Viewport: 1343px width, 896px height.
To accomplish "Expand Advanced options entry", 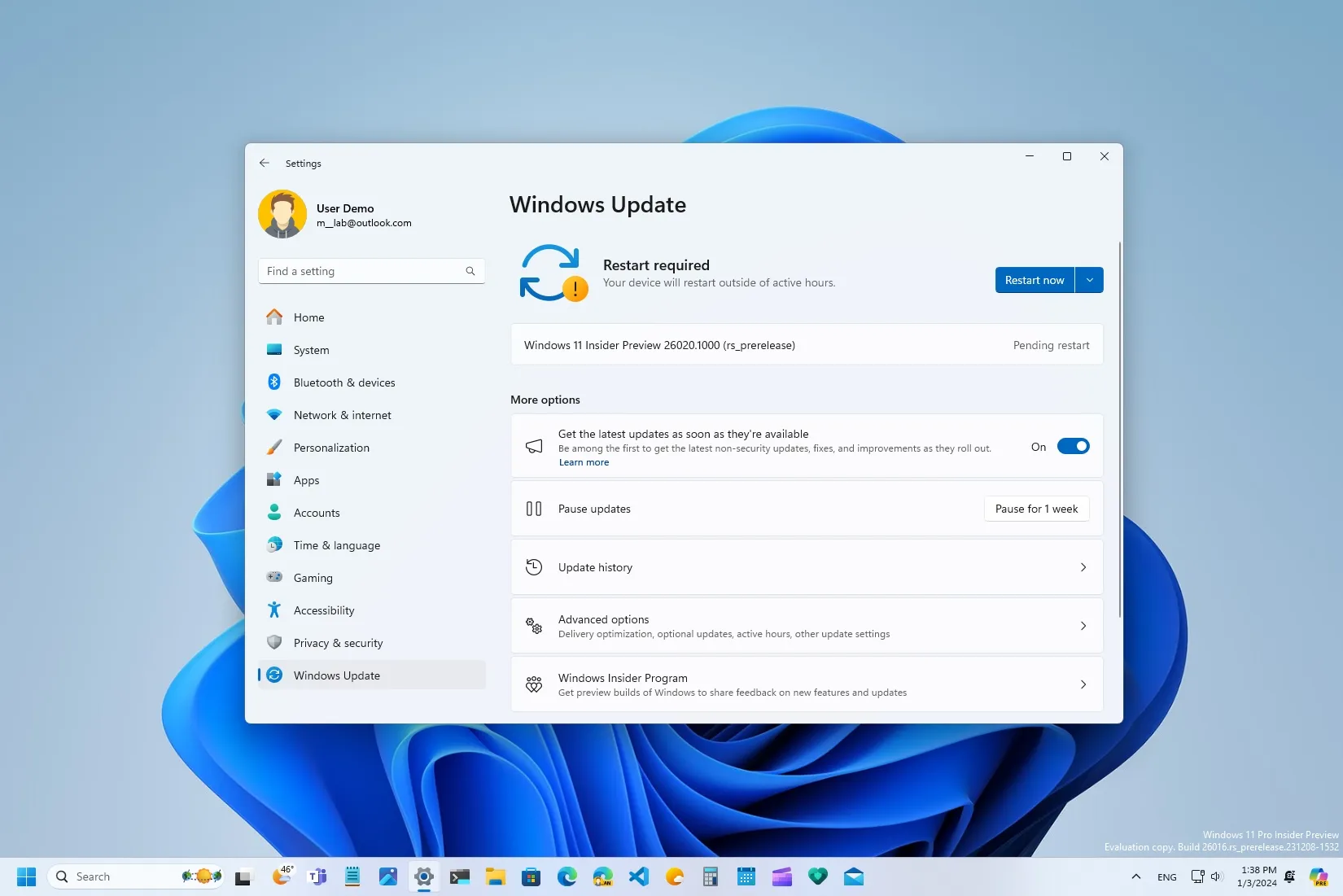I will pyautogui.click(x=807, y=626).
